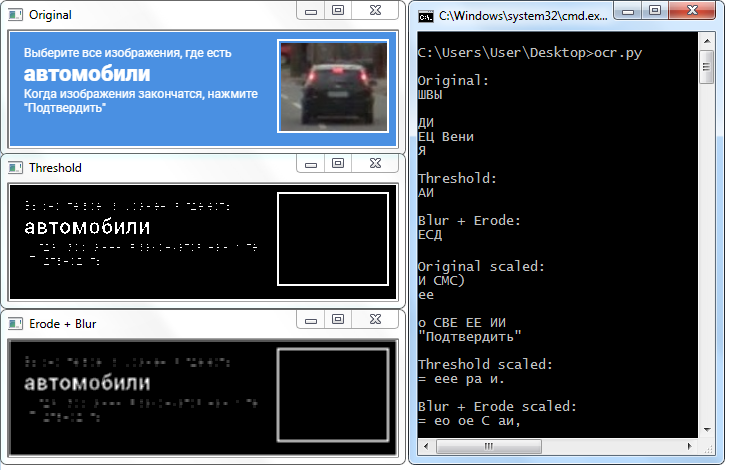
Task: Click the car thumbnail in Original window
Action: 333,86
